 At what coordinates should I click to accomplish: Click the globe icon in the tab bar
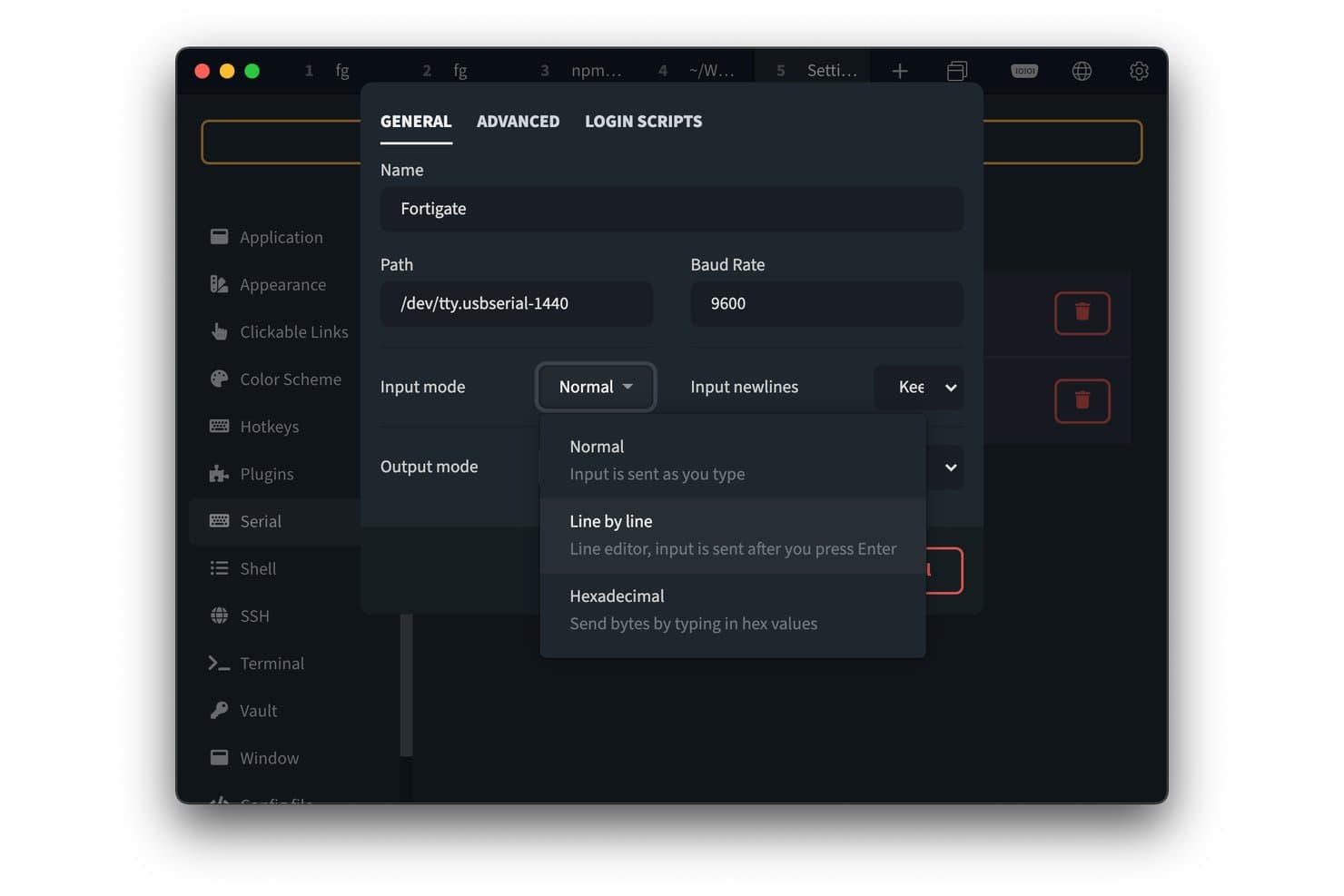(1082, 71)
